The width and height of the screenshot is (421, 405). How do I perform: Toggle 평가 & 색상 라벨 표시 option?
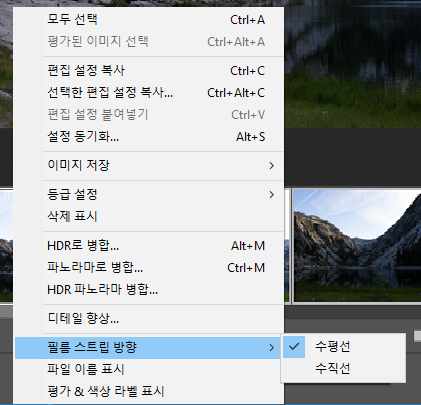pos(148,391)
